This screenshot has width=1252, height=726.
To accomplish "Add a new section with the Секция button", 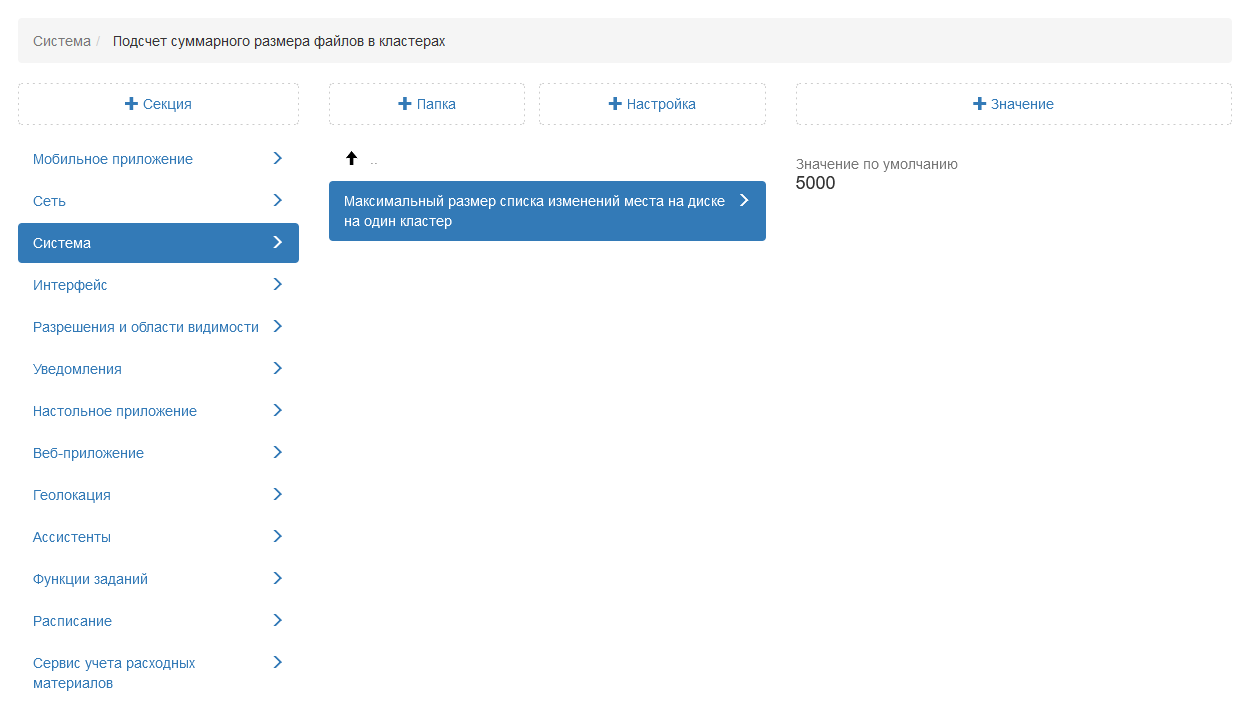I will click(x=158, y=104).
